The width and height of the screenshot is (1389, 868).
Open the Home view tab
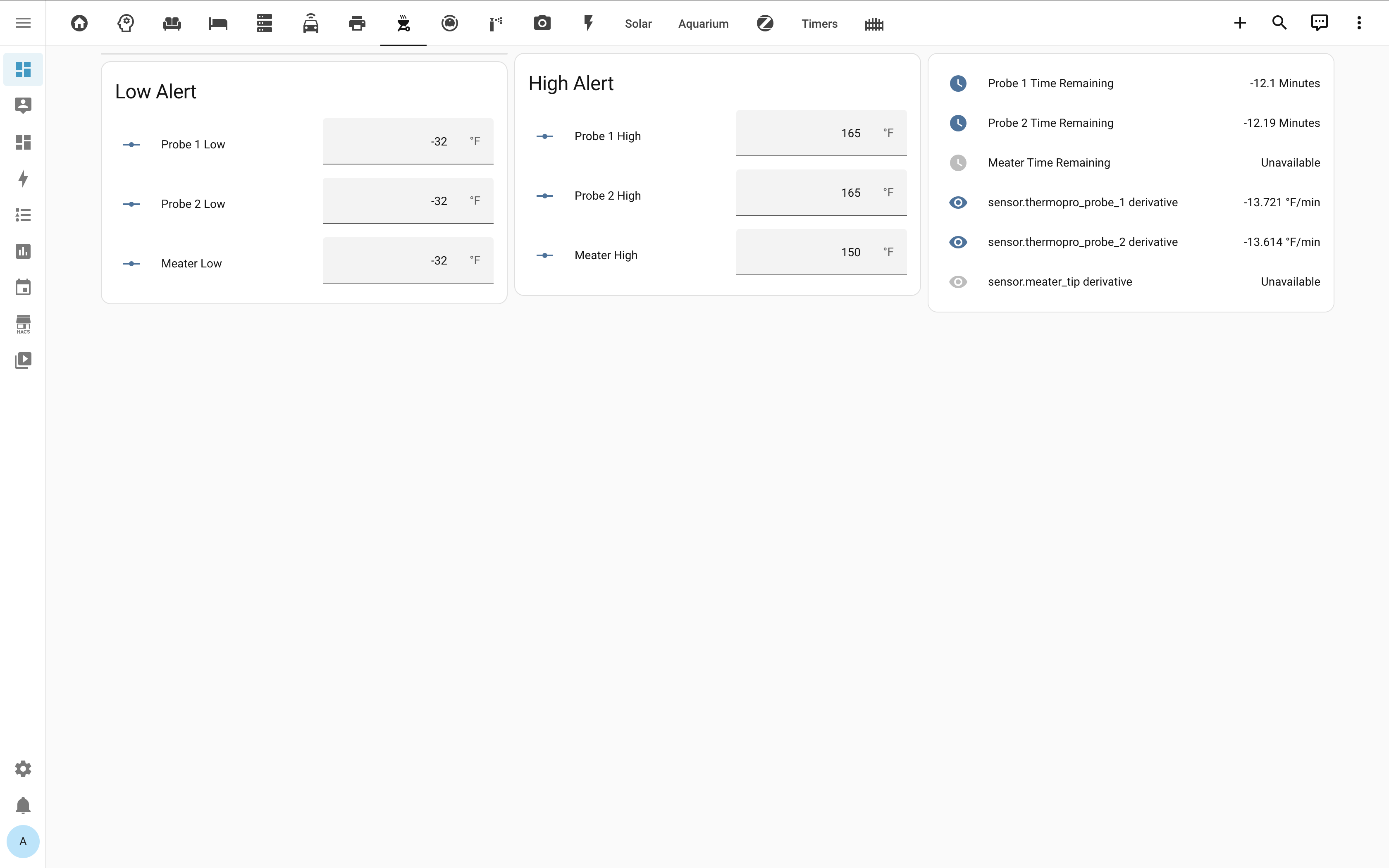(x=79, y=23)
